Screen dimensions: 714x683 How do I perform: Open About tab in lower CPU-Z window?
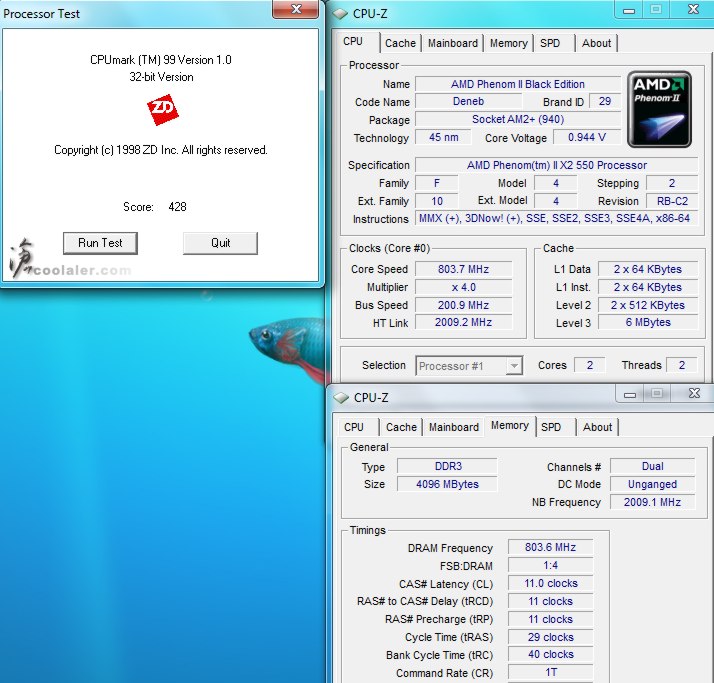(x=597, y=427)
